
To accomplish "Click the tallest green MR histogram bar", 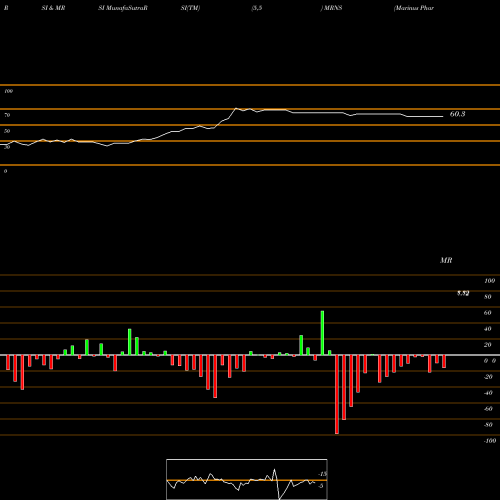I will [322, 333].
